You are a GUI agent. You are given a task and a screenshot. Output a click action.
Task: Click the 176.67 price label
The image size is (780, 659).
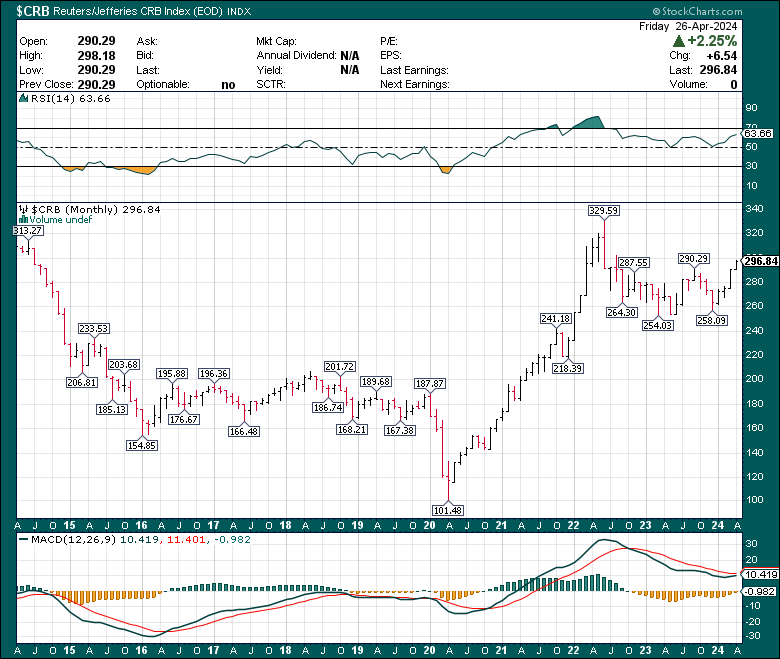coord(184,419)
